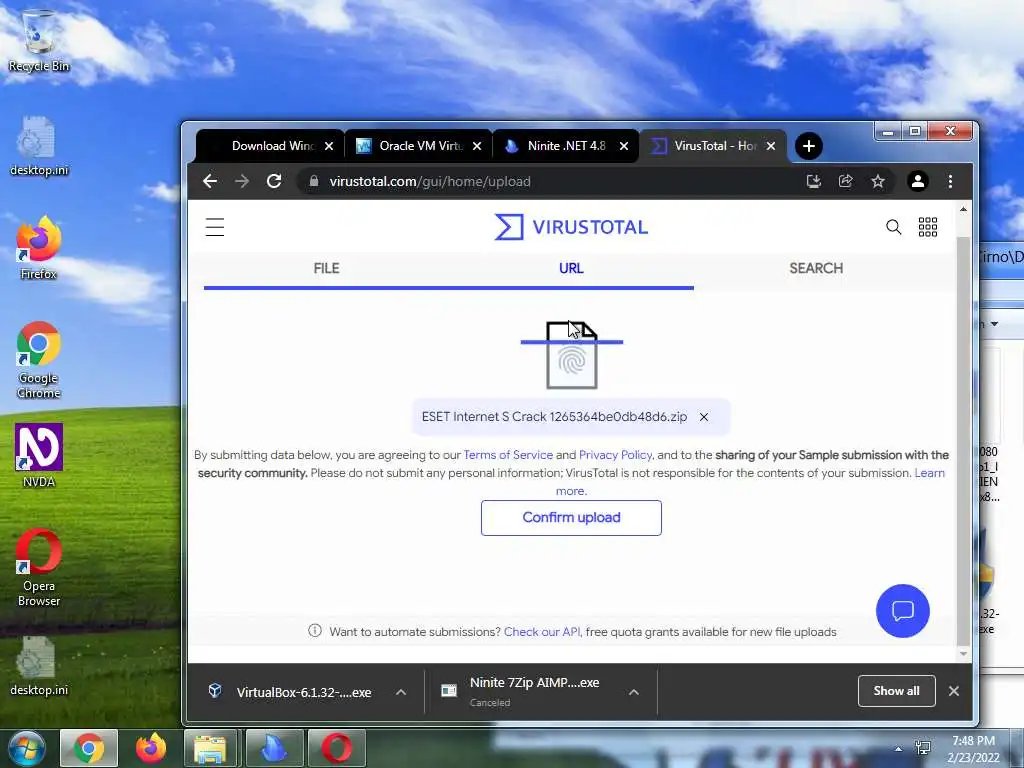This screenshot has width=1024, height=768.
Task: Show all downloads
Action: tap(896, 691)
